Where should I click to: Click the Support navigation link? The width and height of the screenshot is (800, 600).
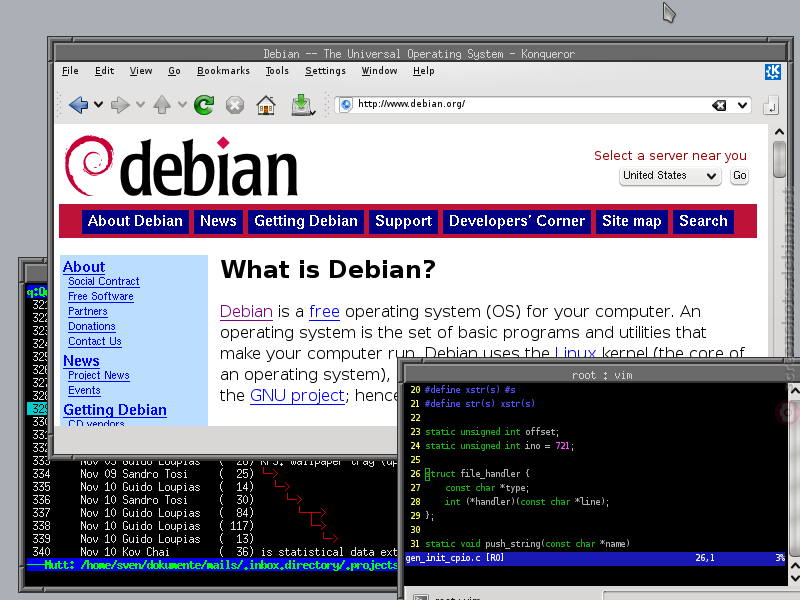coord(404,221)
